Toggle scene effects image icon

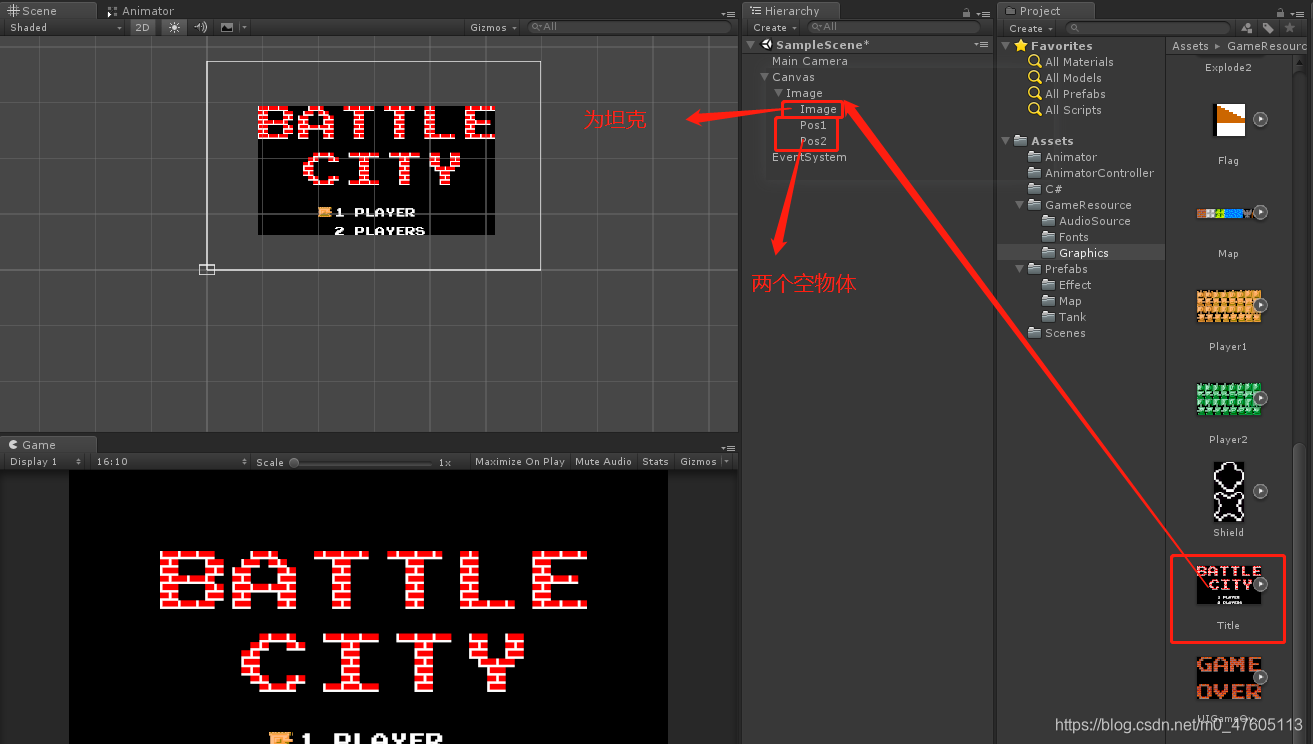(x=227, y=28)
